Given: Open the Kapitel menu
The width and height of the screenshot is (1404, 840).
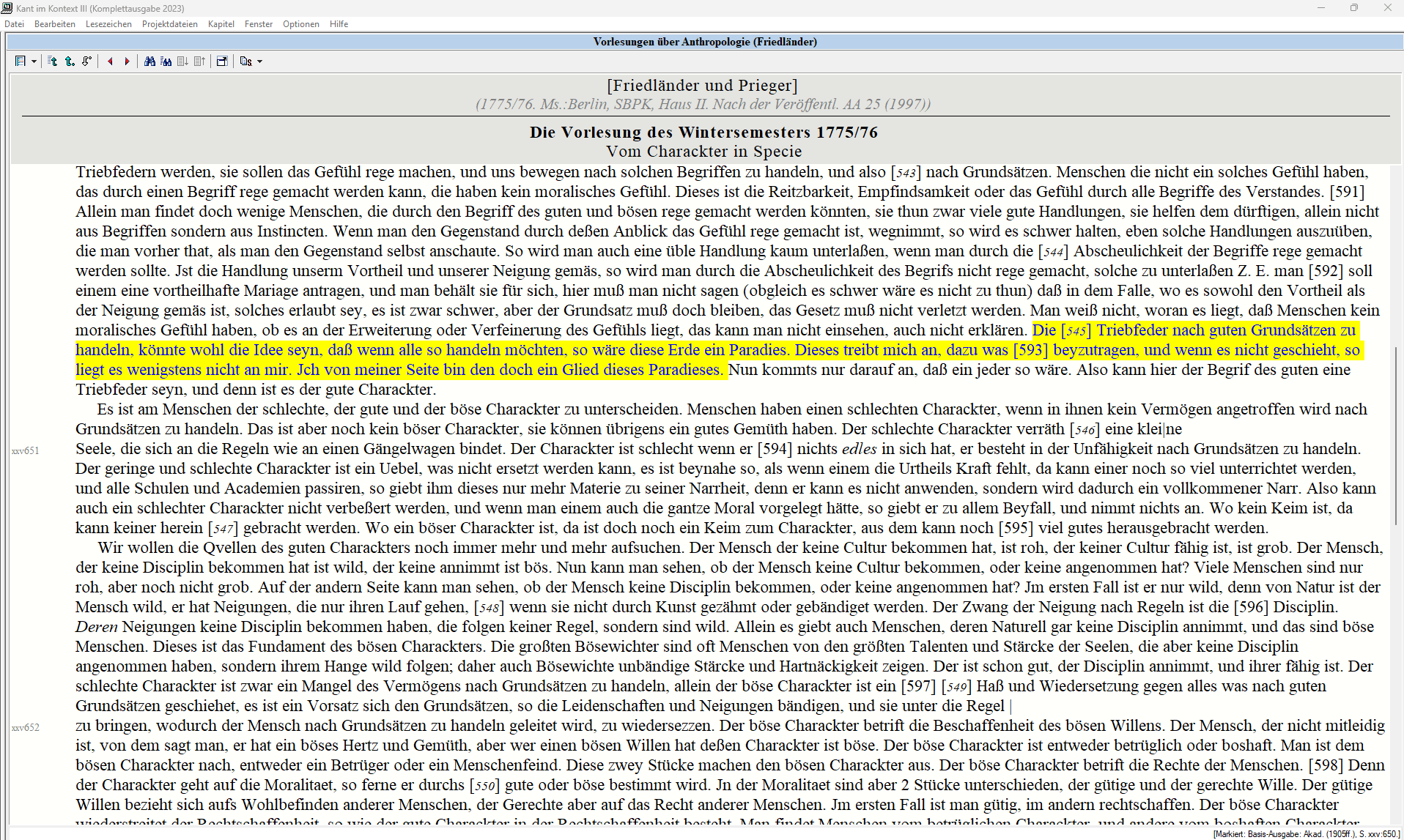Looking at the screenshot, I should 221,24.
